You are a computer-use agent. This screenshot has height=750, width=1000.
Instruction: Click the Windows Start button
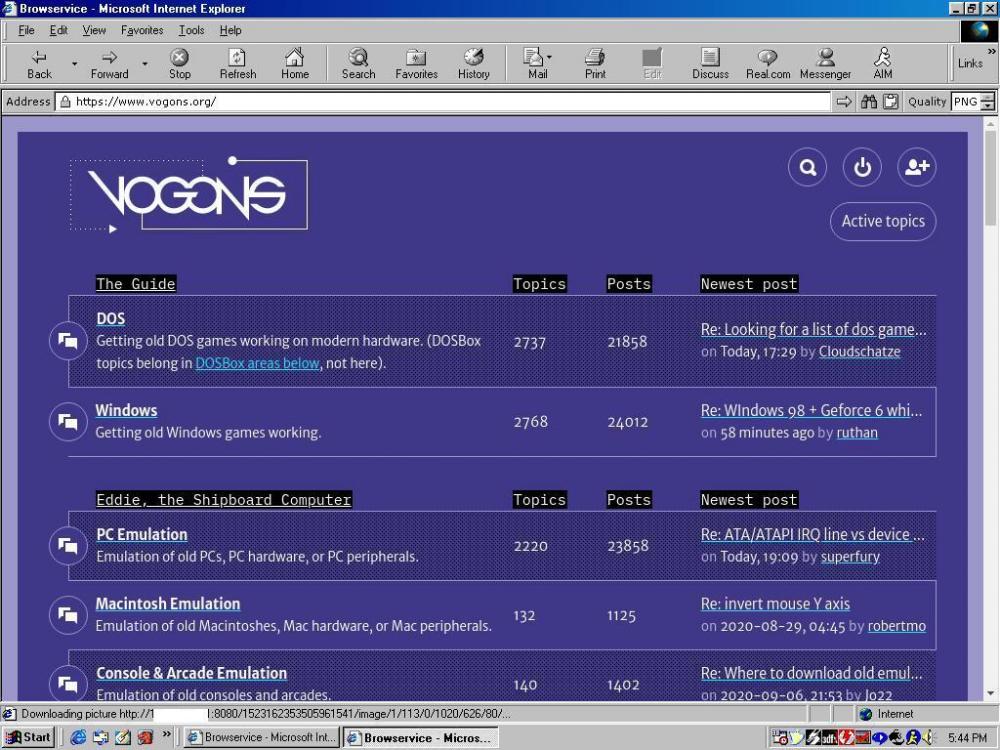(x=28, y=737)
